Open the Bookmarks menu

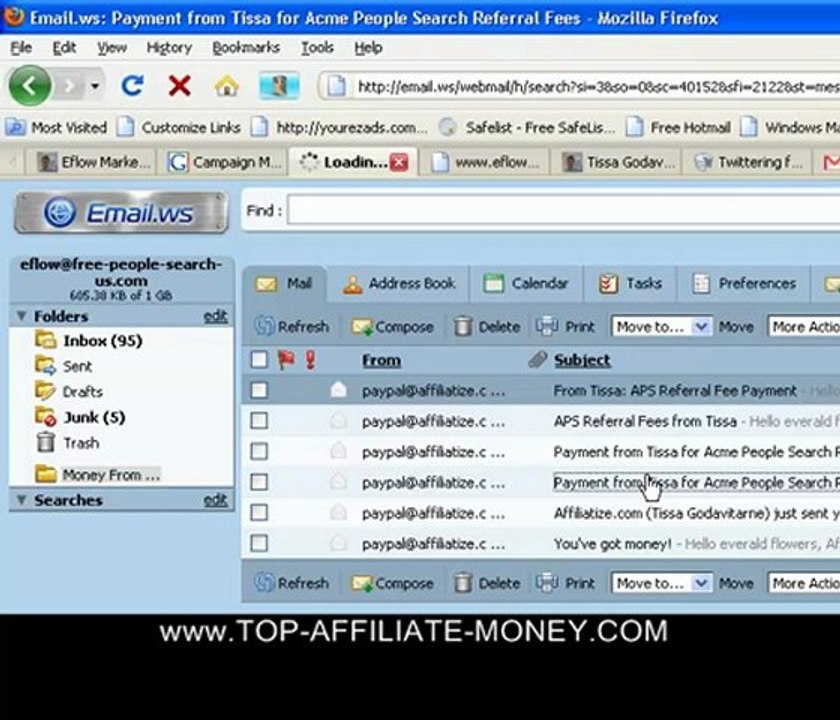pos(246,48)
